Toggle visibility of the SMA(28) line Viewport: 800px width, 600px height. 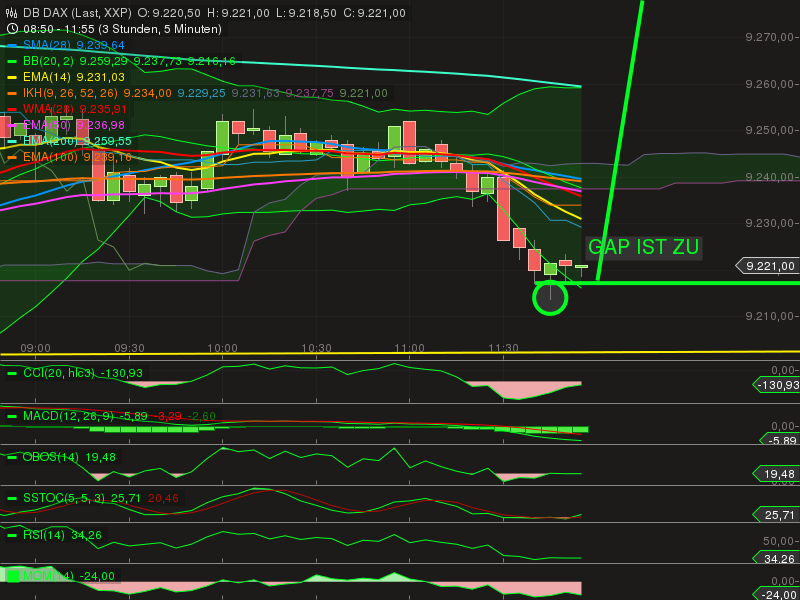[x=11, y=45]
